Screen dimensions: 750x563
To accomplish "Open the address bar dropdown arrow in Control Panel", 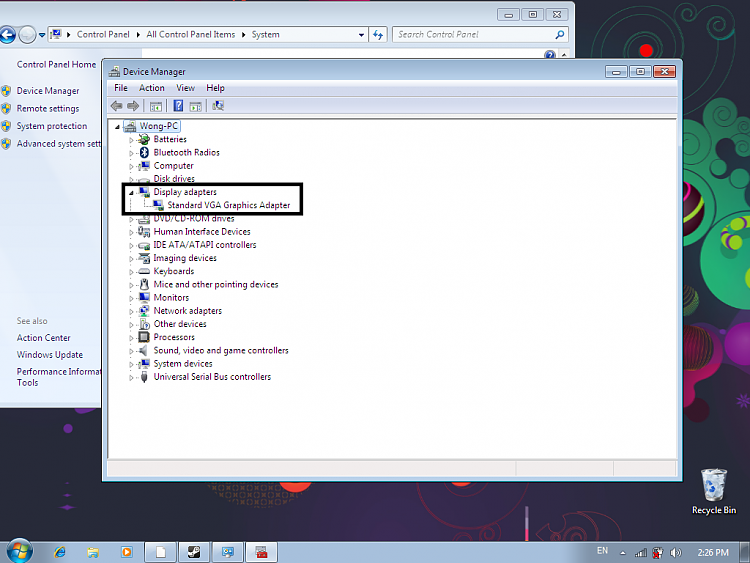I will (361, 35).
